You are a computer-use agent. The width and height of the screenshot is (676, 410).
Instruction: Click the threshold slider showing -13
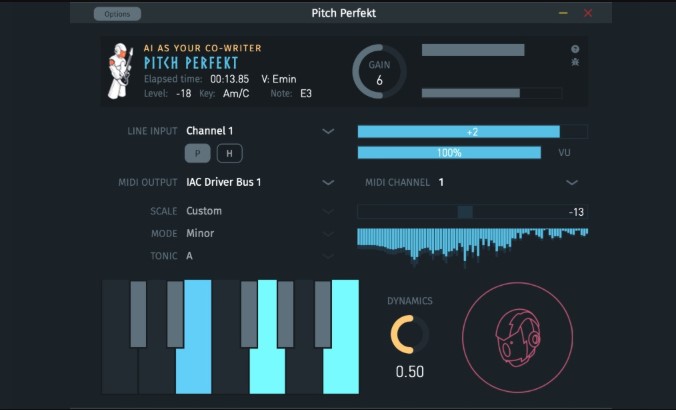(x=473, y=212)
